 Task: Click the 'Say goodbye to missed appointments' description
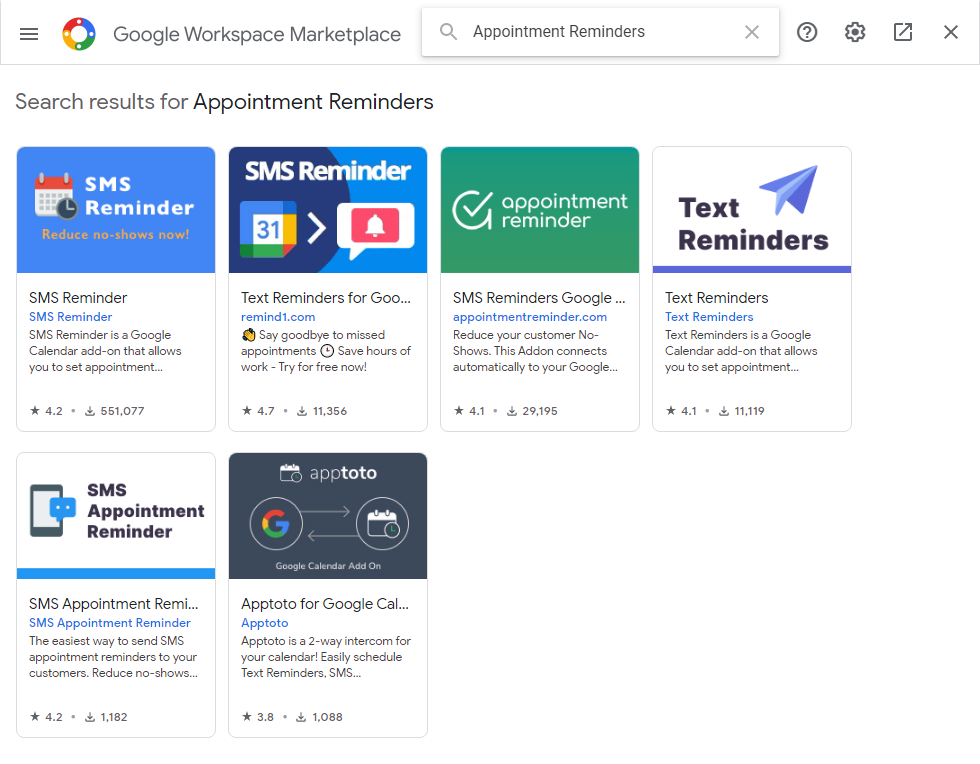pyautogui.click(x=326, y=351)
